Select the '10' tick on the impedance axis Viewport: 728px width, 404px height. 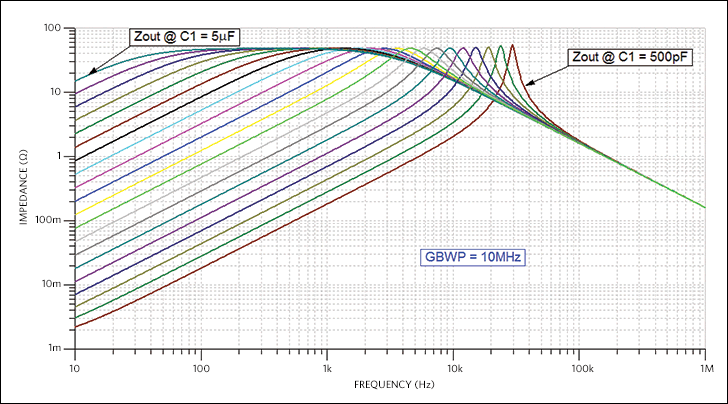pos(60,92)
